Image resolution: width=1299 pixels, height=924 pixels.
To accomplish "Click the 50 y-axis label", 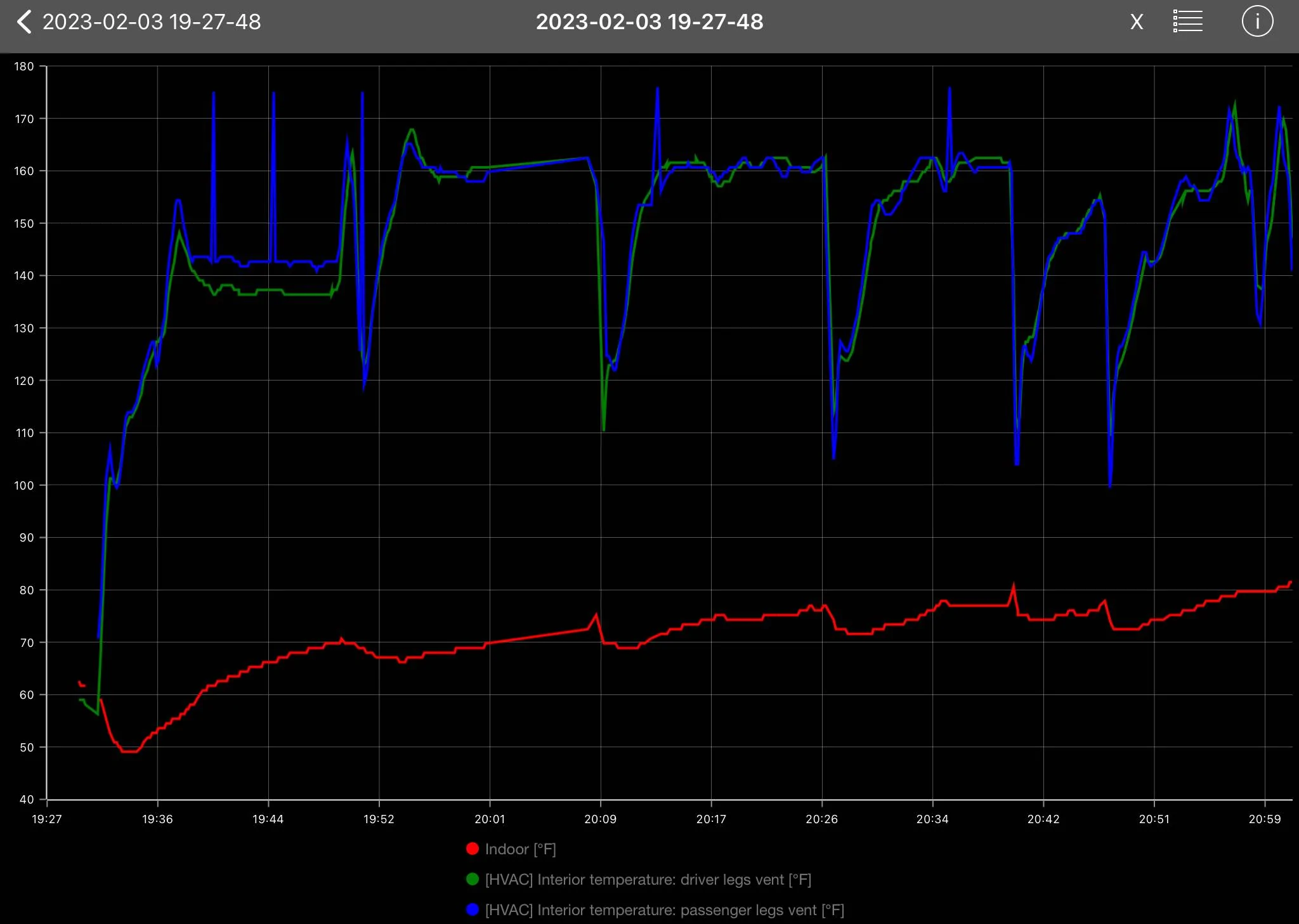I will click(27, 747).
